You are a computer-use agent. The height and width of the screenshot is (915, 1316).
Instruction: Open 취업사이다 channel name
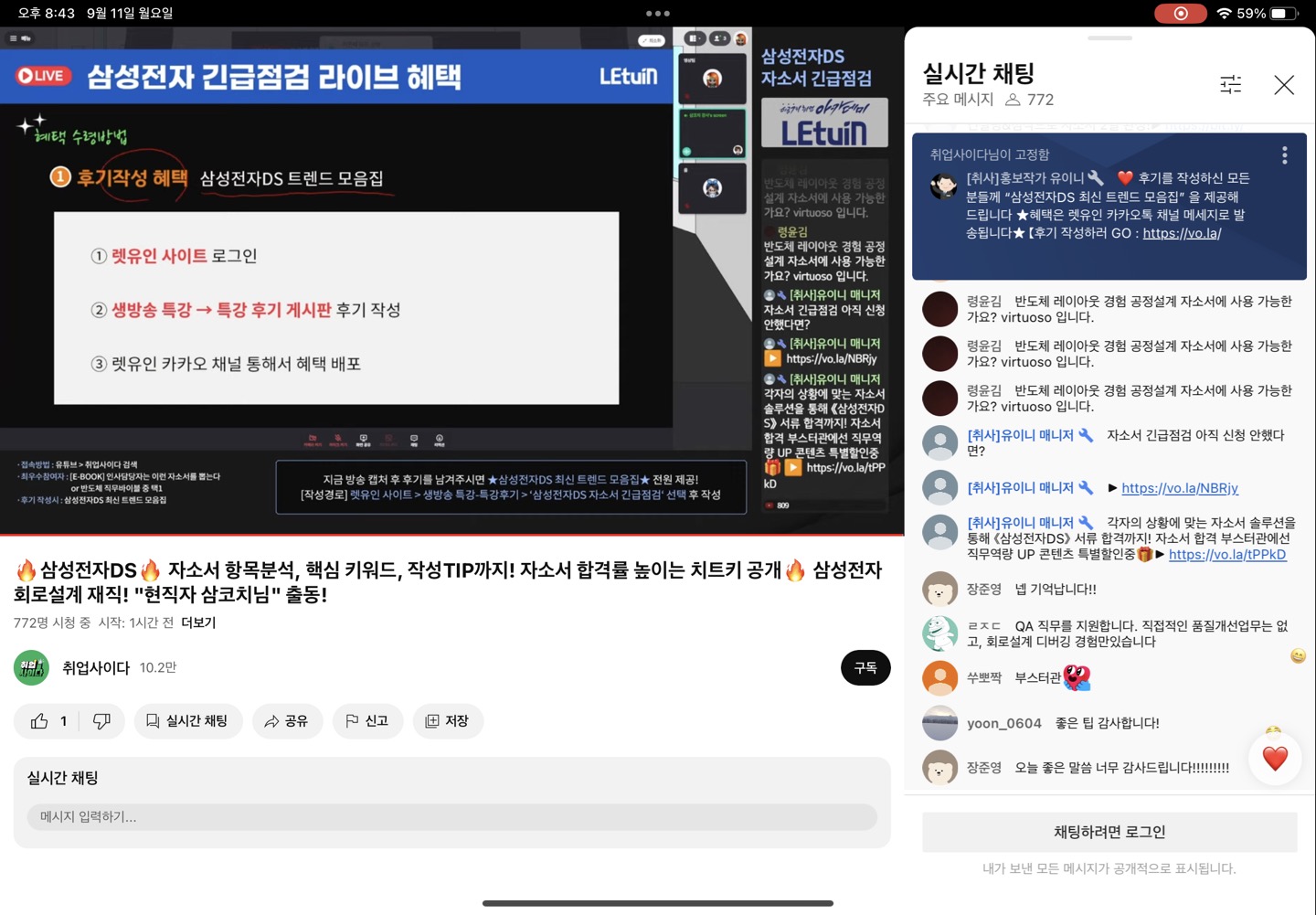(x=96, y=668)
